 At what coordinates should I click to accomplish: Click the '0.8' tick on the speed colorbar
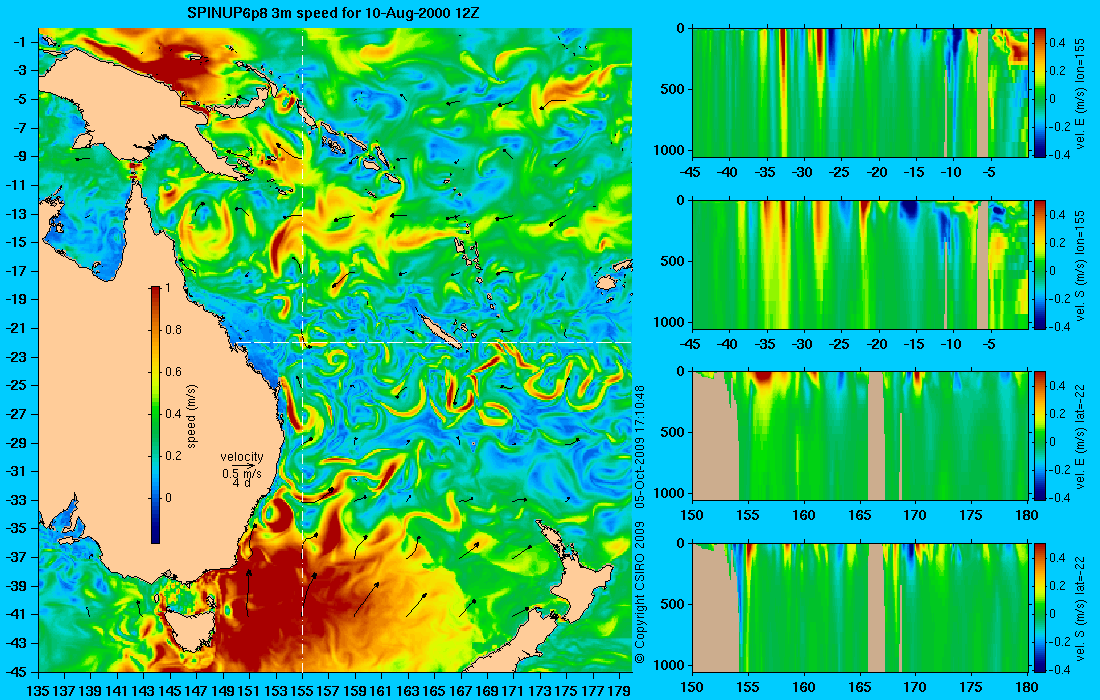tap(173, 330)
